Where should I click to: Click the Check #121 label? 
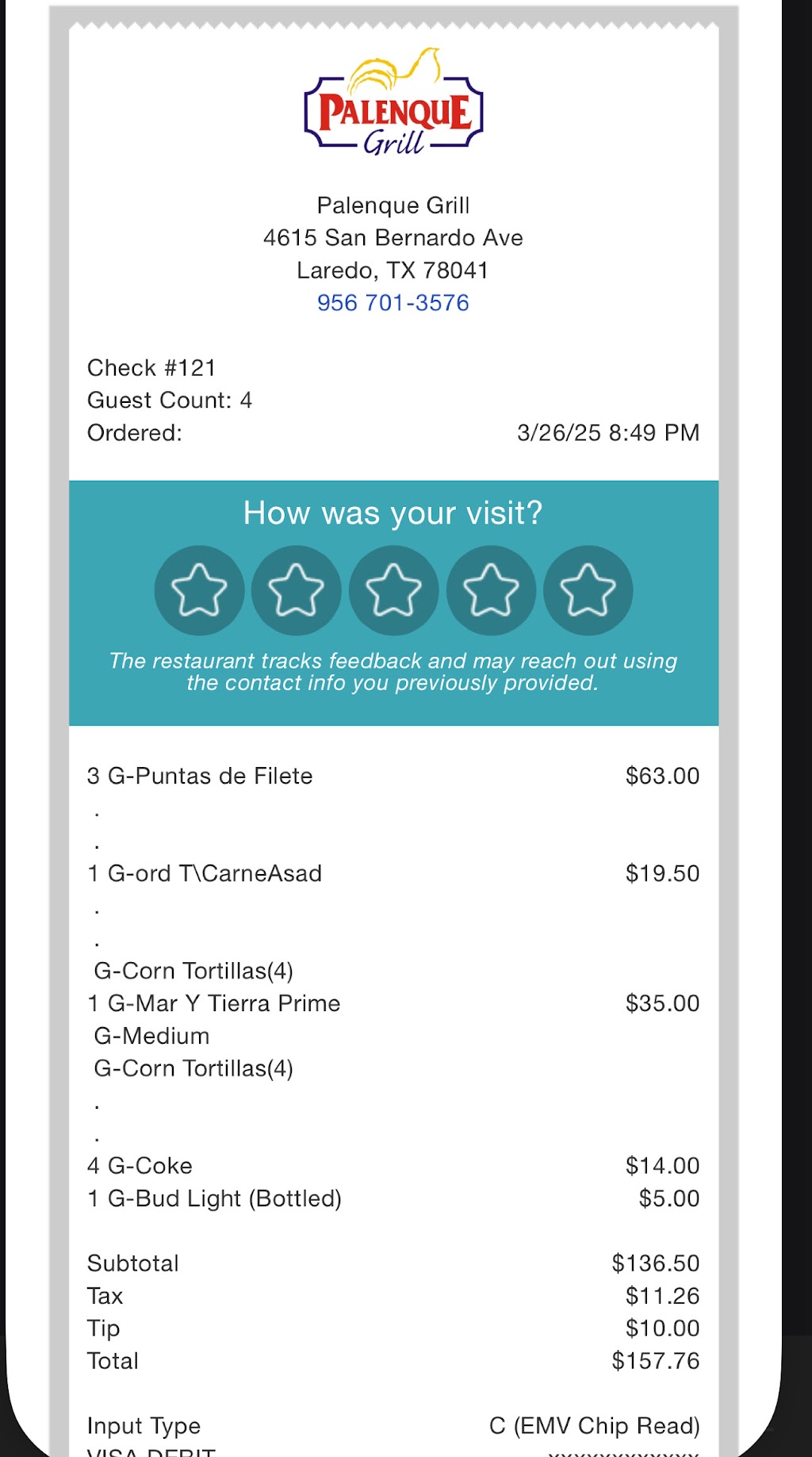[151, 368]
